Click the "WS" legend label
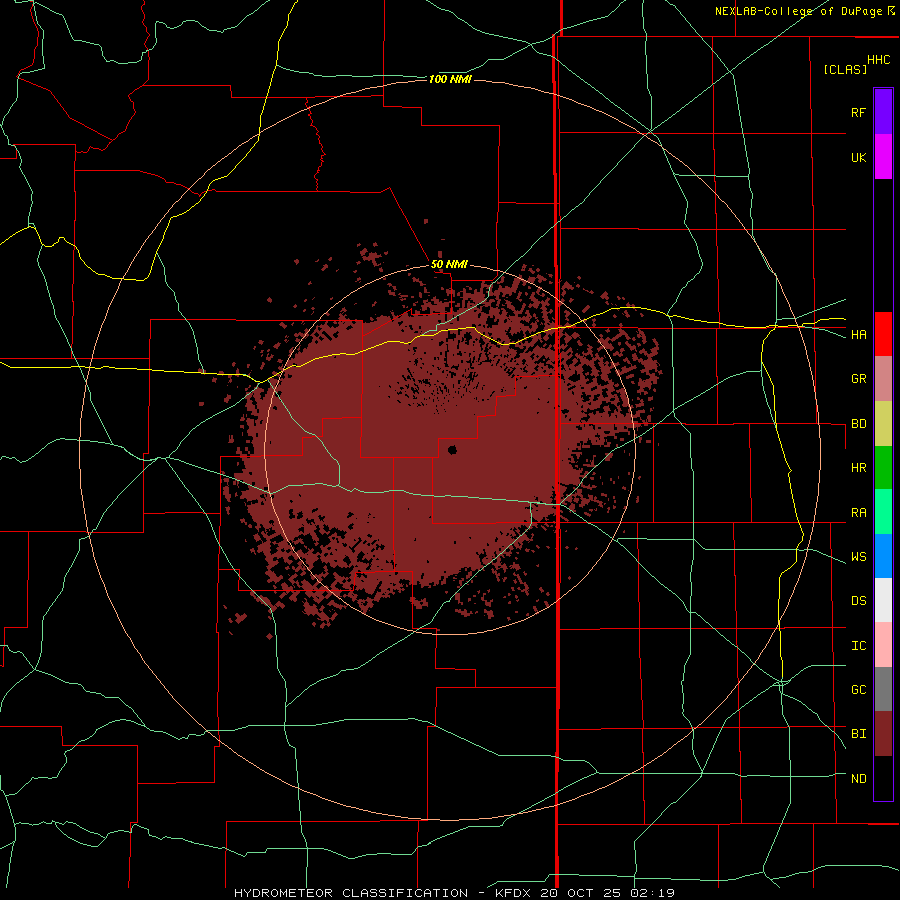 pos(858,557)
